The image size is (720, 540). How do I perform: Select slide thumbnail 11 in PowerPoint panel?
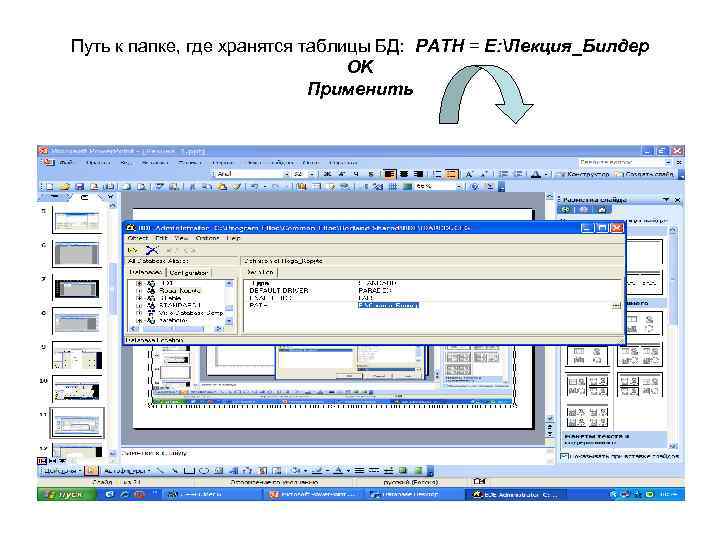tap(77, 423)
